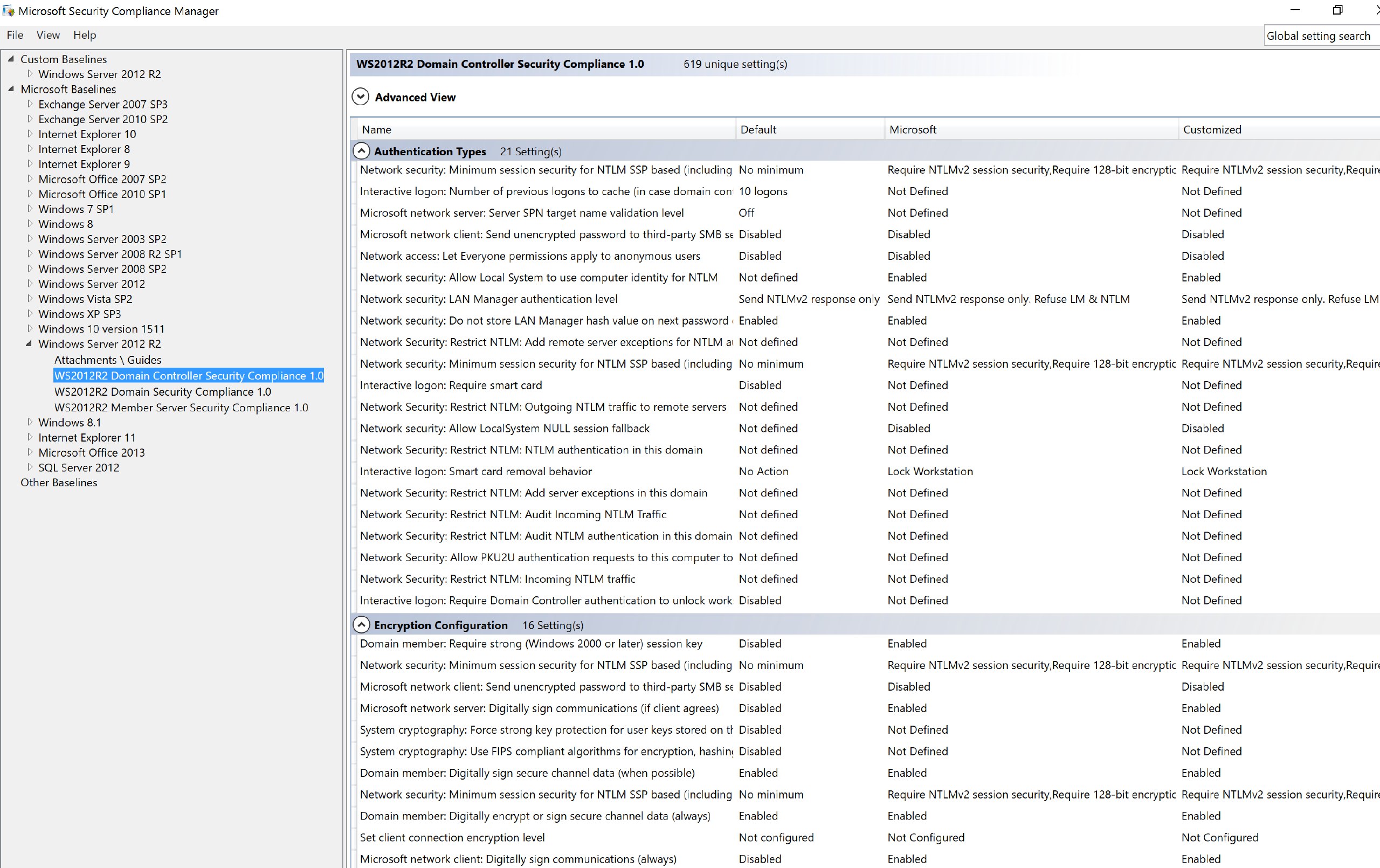Collapse the Encryption Configuration group
Screen dimensions: 1380x868
click(361, 624)
